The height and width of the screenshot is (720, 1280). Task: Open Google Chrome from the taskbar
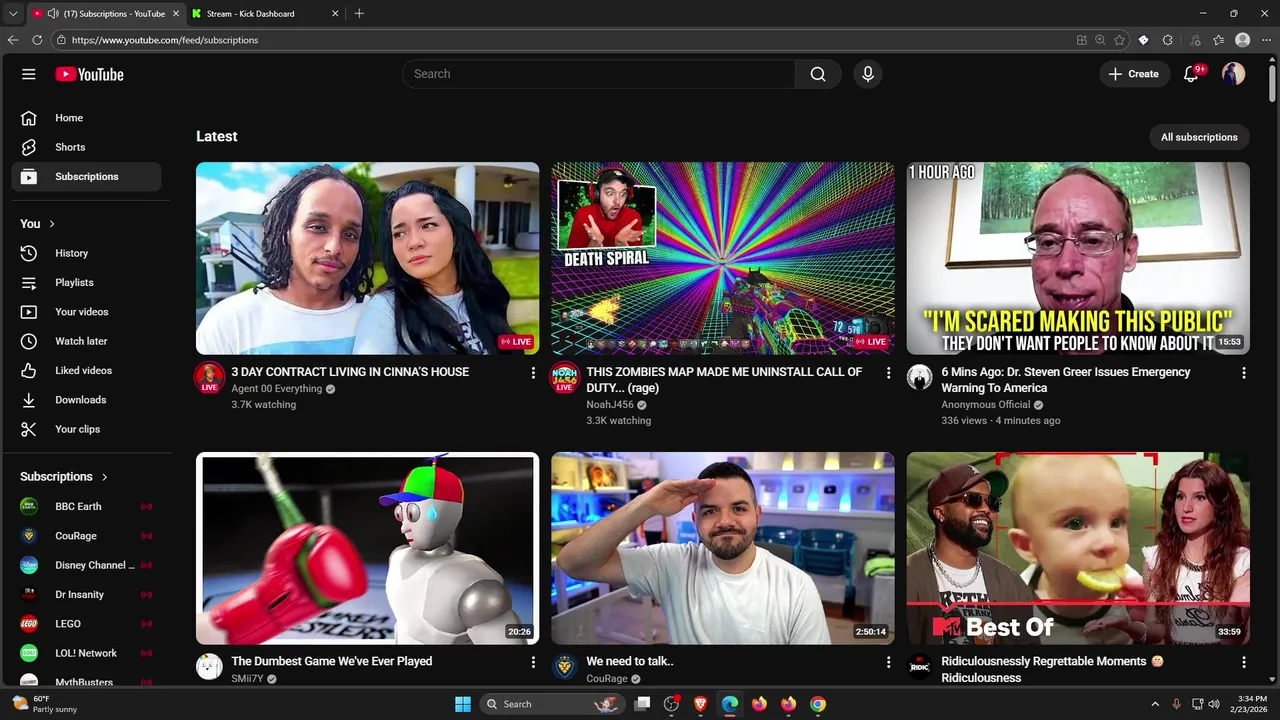[x=818, y=704]
